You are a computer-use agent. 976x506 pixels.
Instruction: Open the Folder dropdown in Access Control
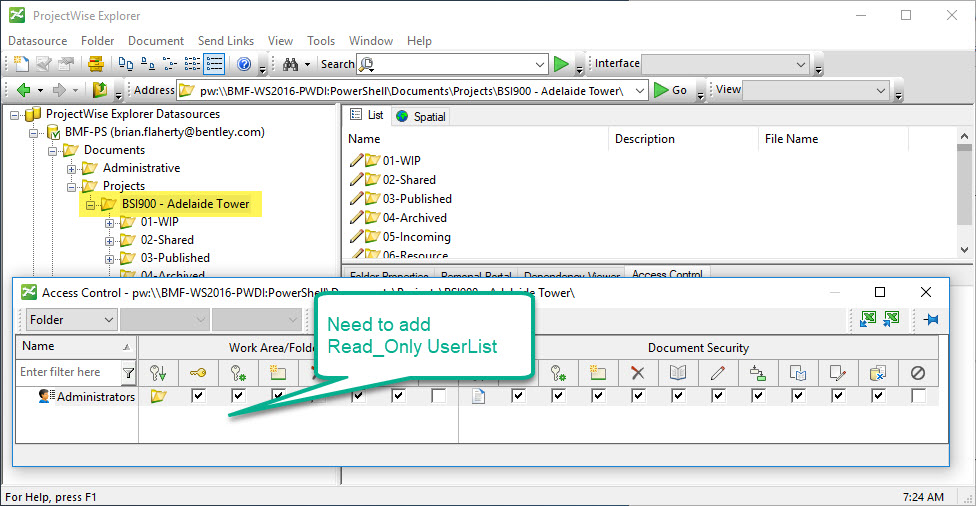pos(71,320)
